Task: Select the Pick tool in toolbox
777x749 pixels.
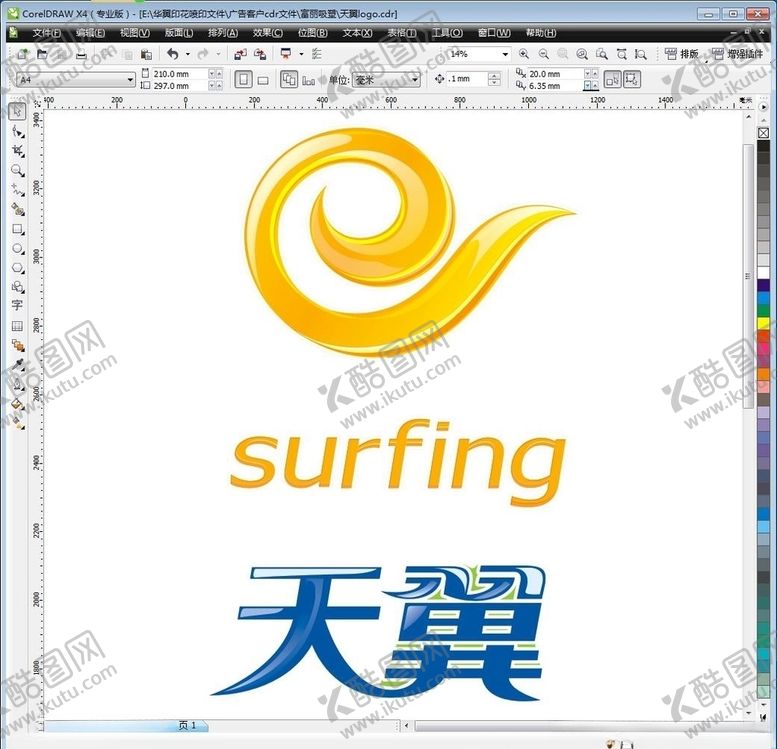Action: [x=17, y=111]
